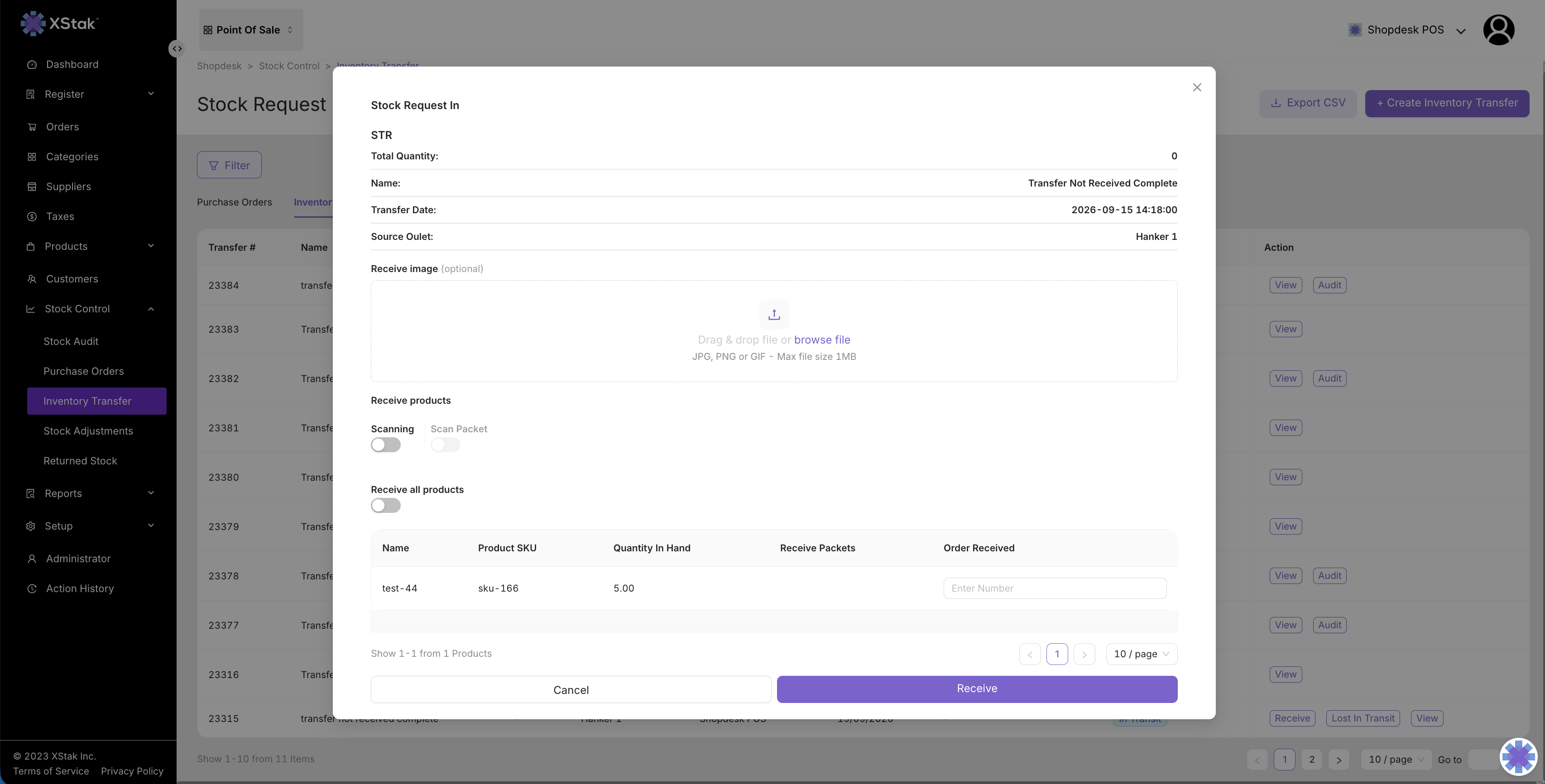Toggle the Scanning switch
This screenshot has height=784, width=1545.
[386, 445]
